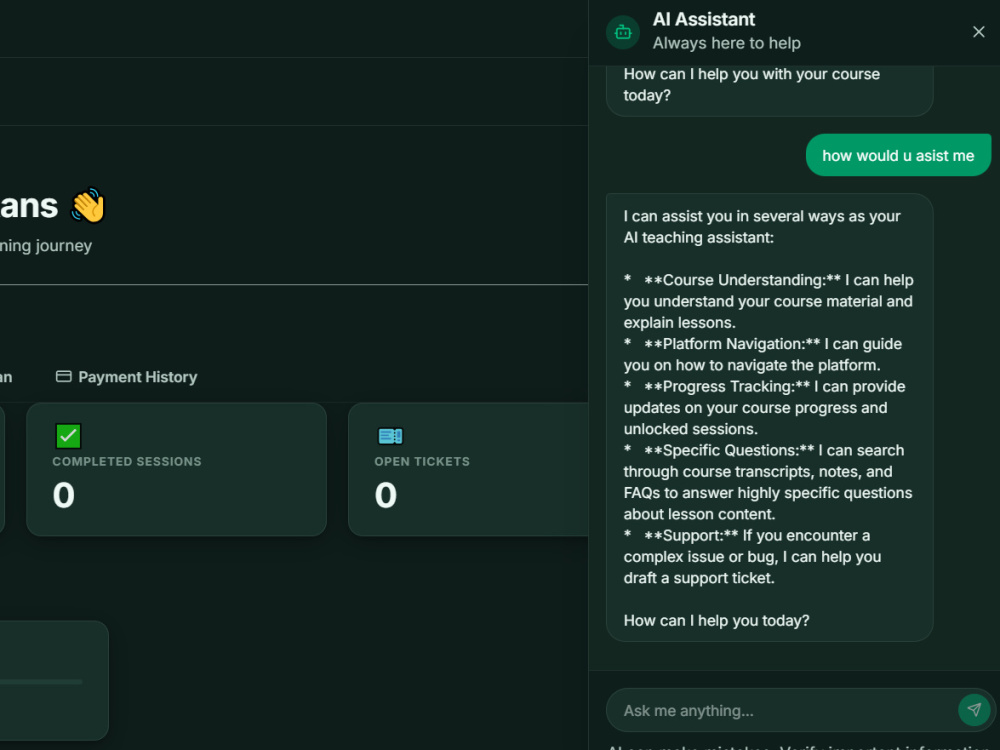Click the 'Course Understanding' bullet in the reply
The height and width of the screenshot is (750, 1000).
click(768, 301)
